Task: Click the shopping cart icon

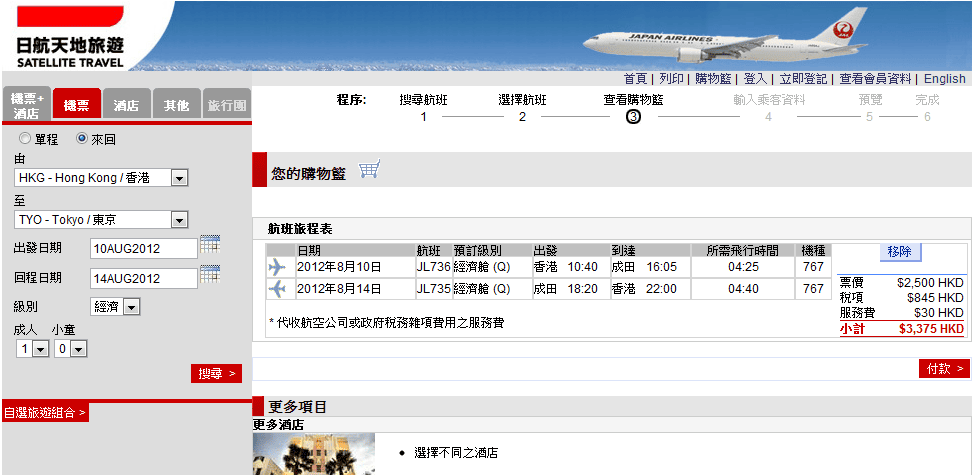Action: tap(370, 170)
